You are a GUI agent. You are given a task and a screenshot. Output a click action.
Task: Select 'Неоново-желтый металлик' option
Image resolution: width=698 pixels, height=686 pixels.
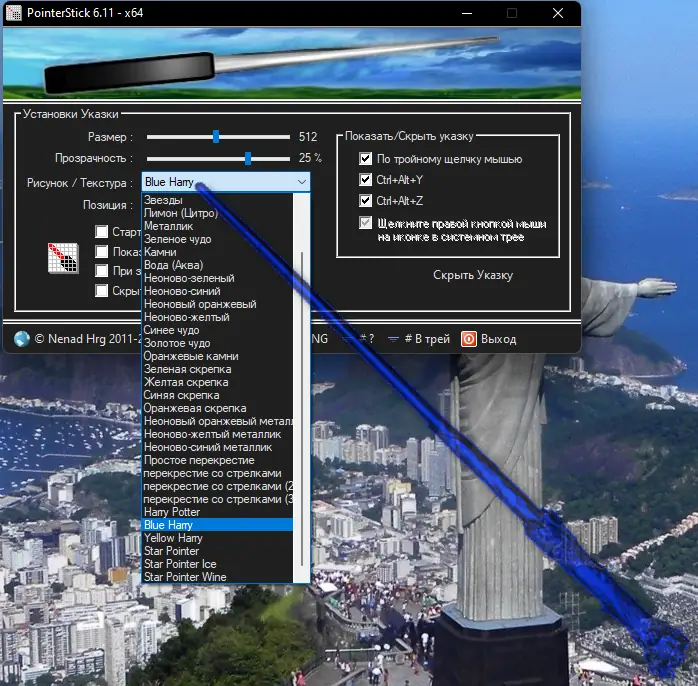[x=218, y=434]
